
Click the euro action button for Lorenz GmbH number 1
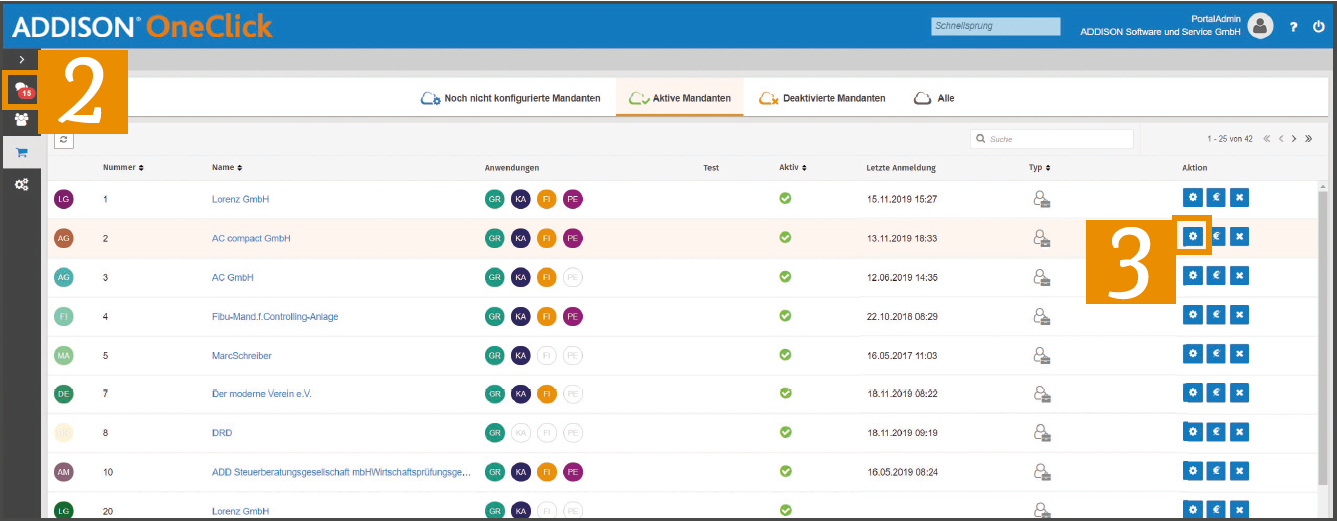(1216, 198)
